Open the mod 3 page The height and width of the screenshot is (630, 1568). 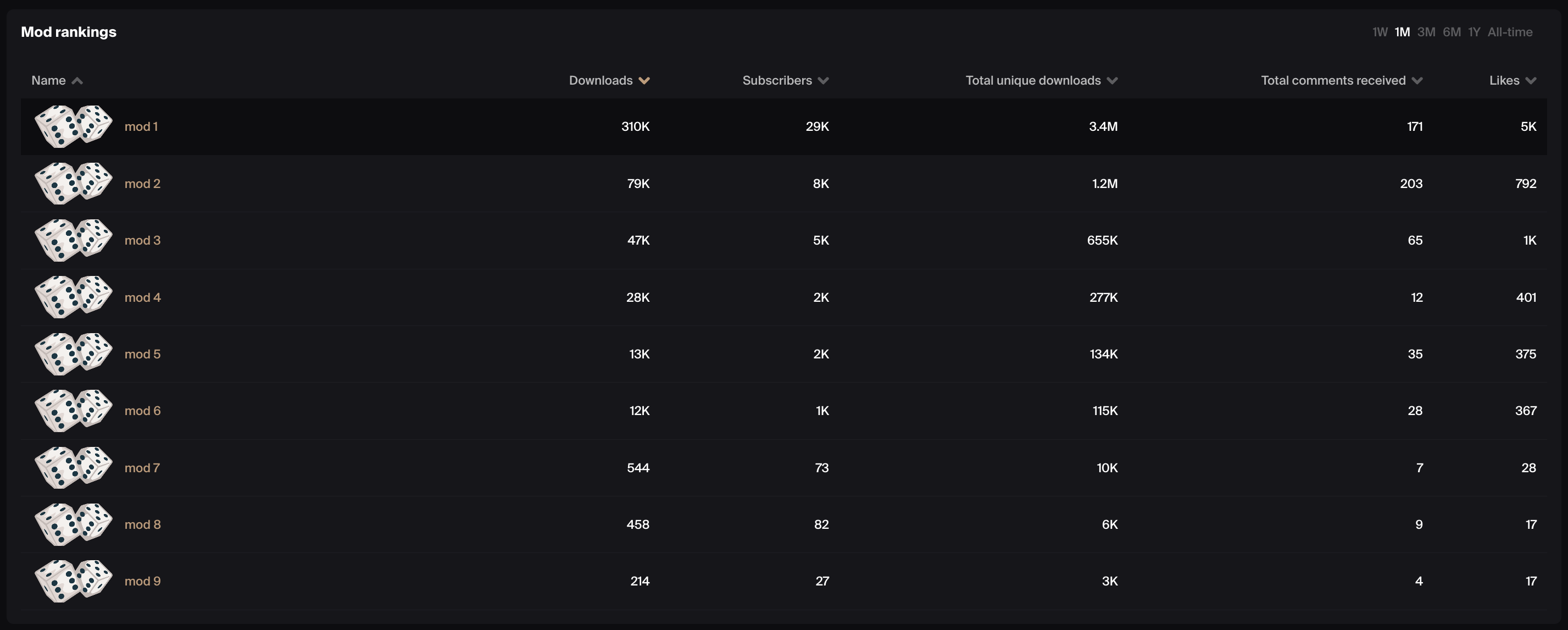[x=142, y=240]
